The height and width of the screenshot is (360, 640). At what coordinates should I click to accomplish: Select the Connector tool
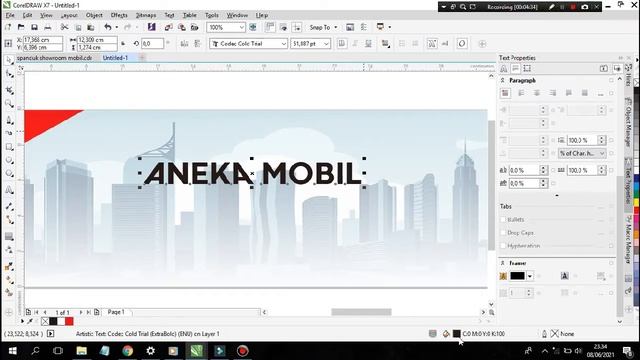(x=9, y=220)
